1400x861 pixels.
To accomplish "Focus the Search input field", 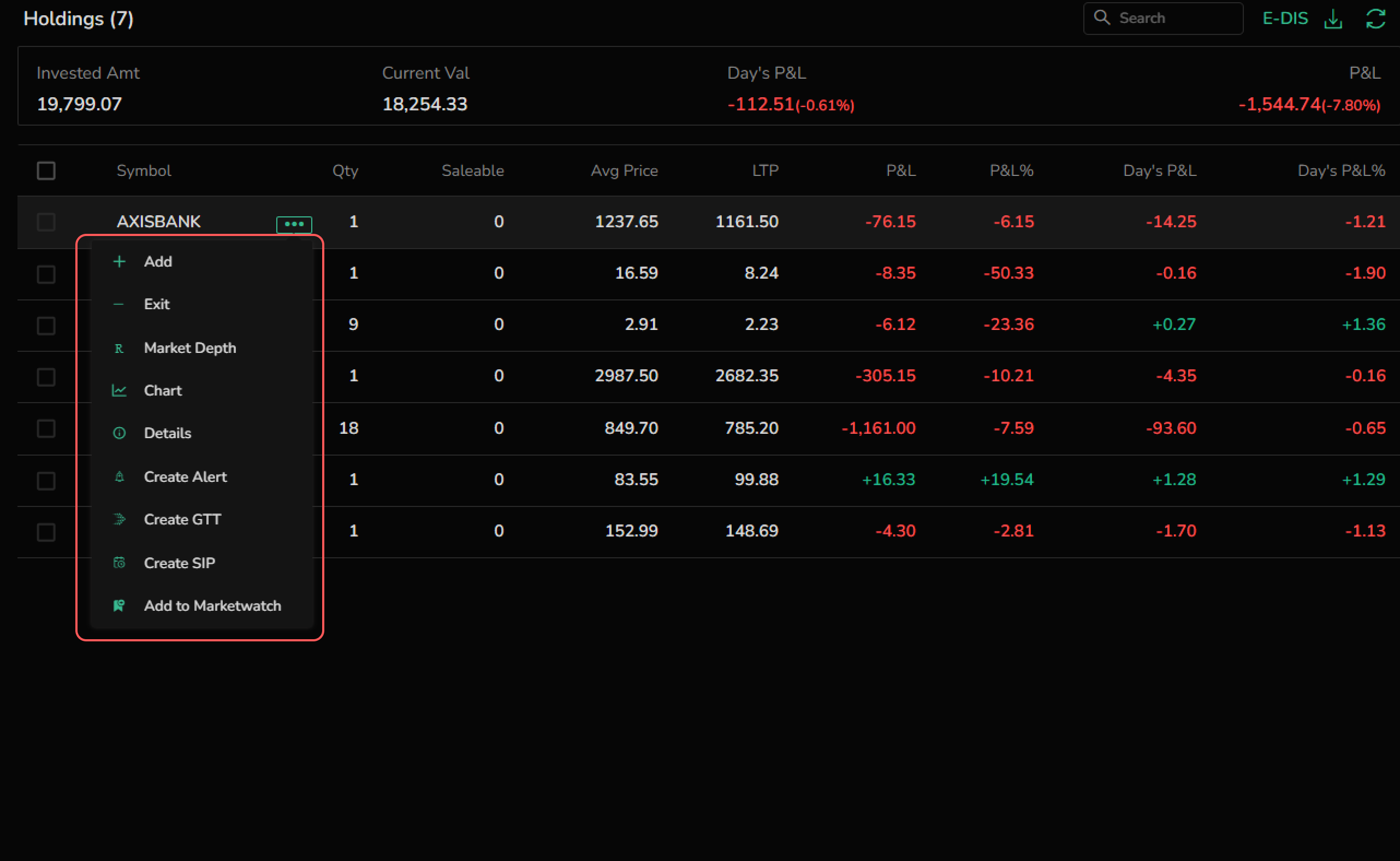I will pos(1163,18).
